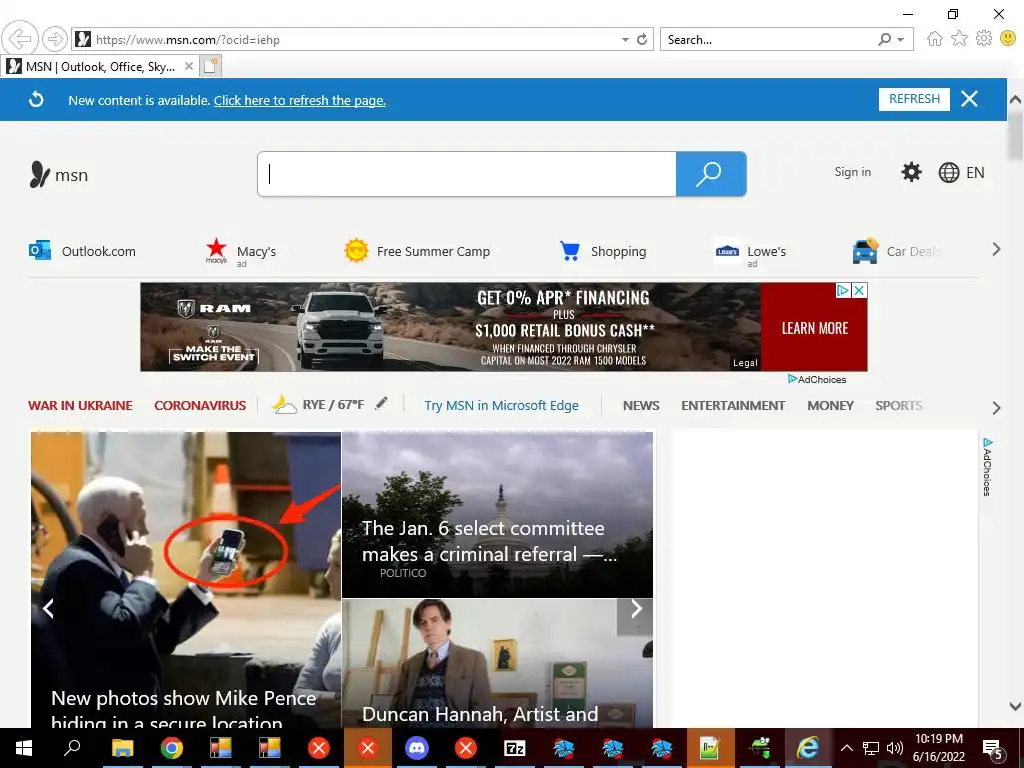
Task: Open Outlook.com shortcut
Action: (x=82, y=251)
